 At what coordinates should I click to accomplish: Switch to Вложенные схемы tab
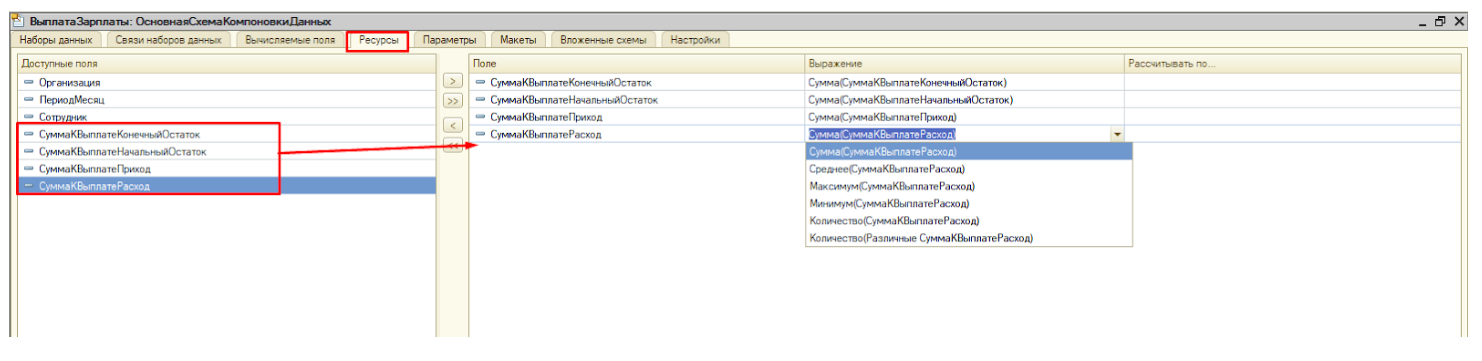(603, 40)
